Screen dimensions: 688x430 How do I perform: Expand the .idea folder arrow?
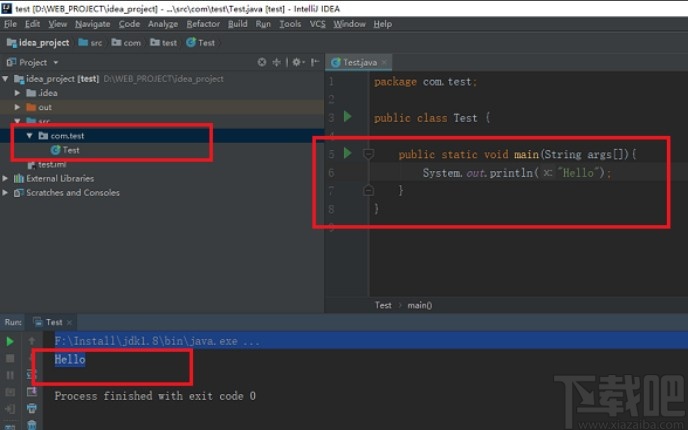coord(17,93)
